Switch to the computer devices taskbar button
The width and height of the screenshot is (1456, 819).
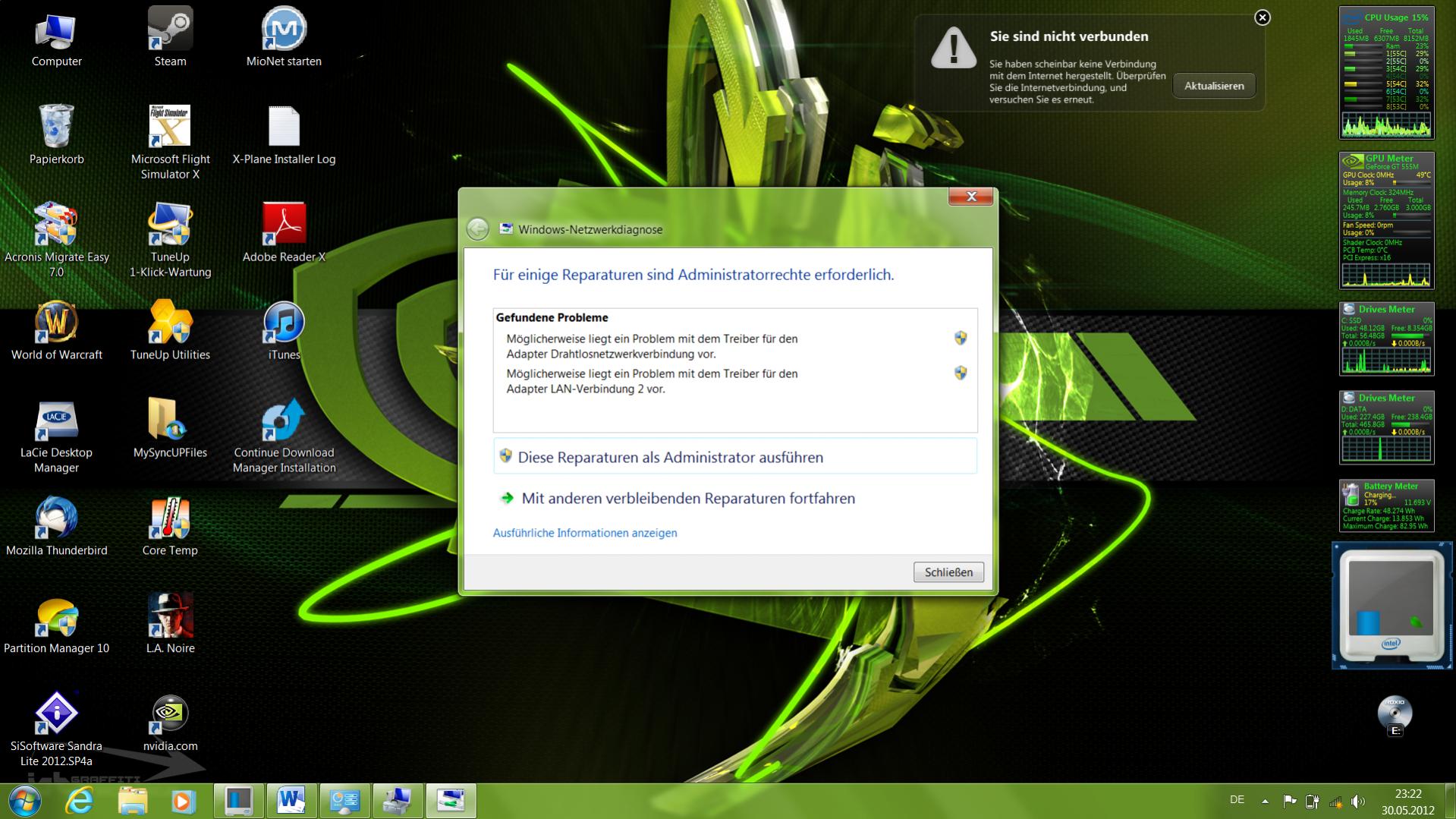(398, 801)
